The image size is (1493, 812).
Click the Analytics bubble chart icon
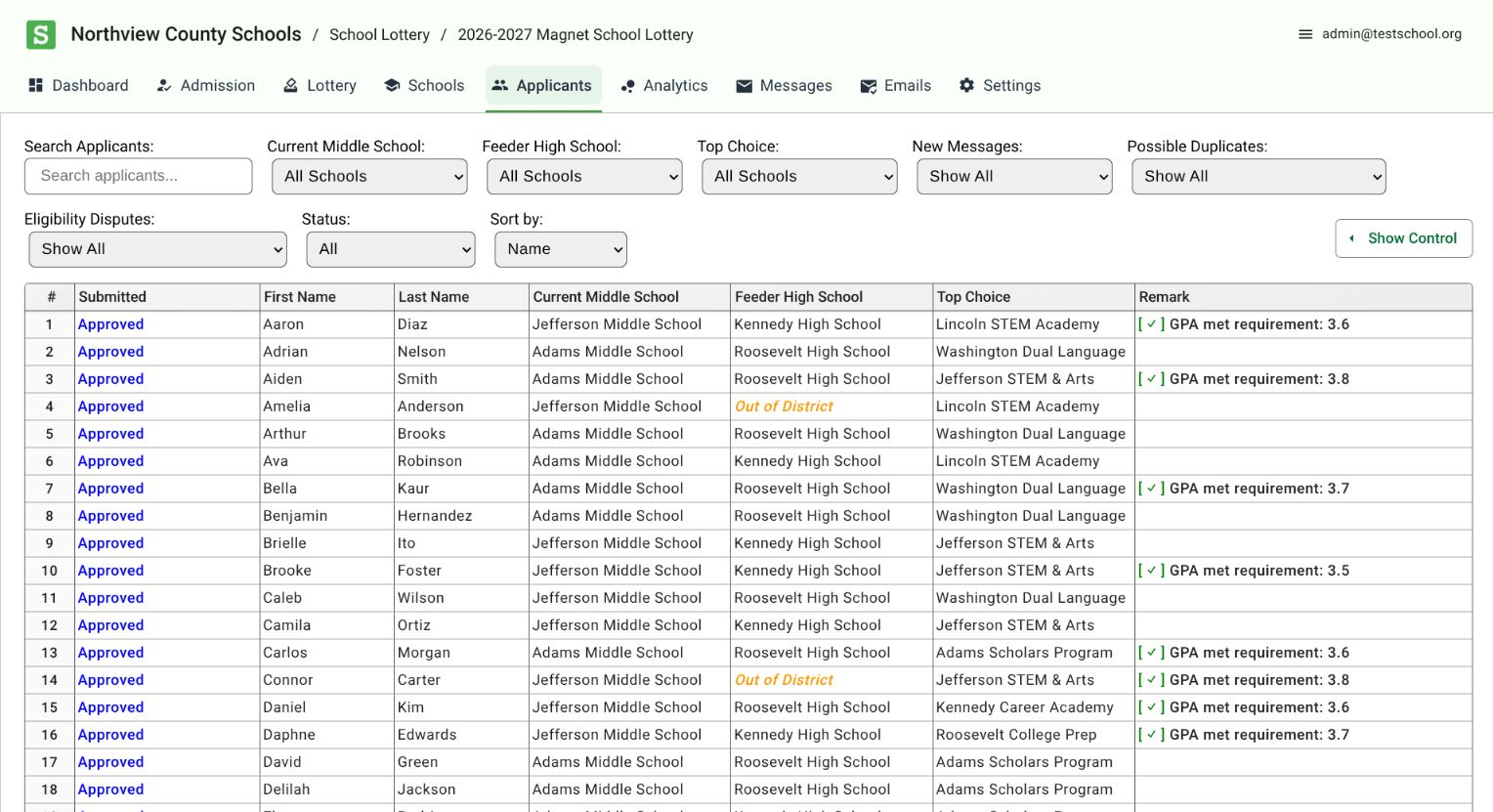click(627, 86)
